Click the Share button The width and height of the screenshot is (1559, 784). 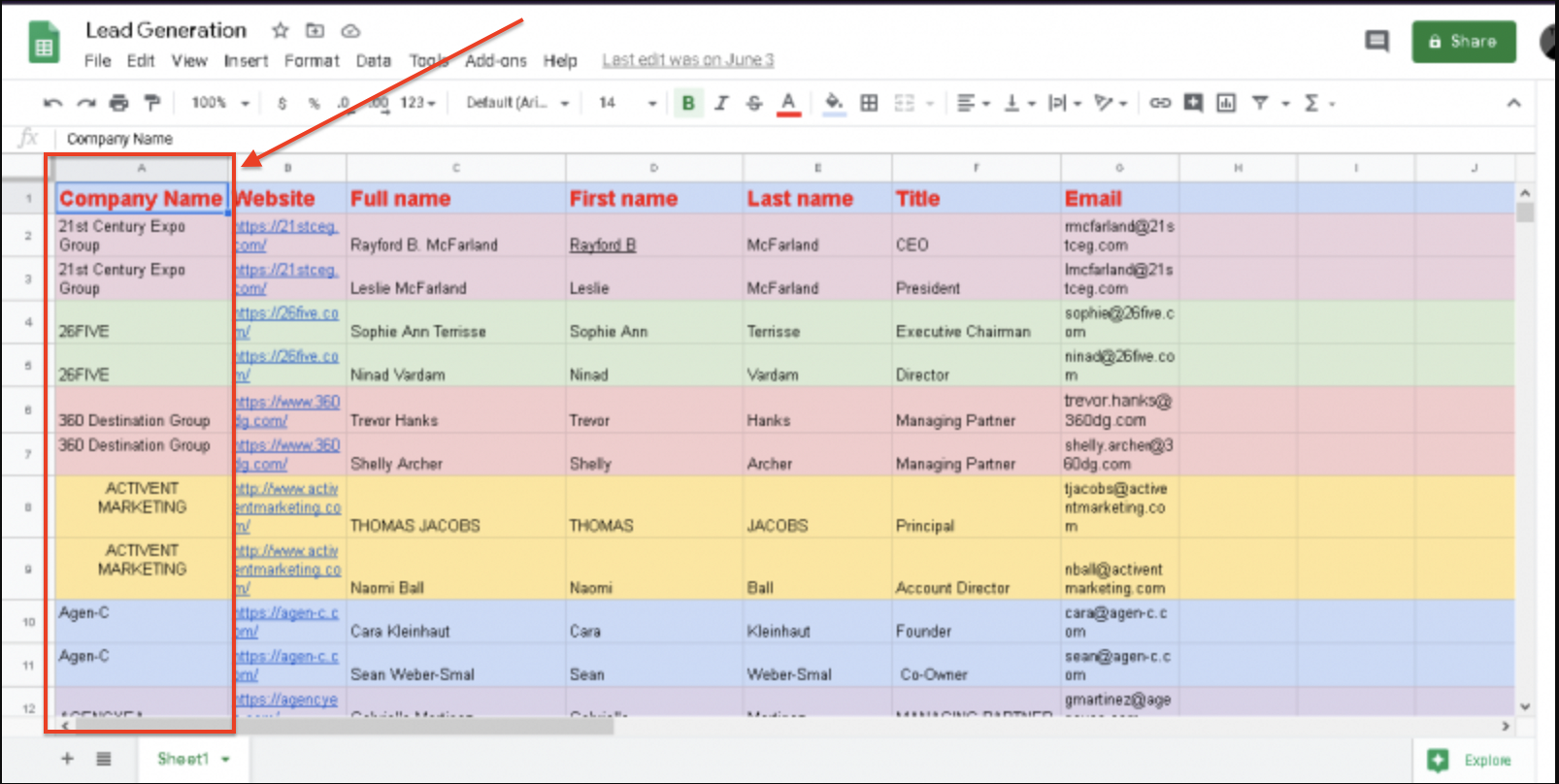click(1463, 42)
